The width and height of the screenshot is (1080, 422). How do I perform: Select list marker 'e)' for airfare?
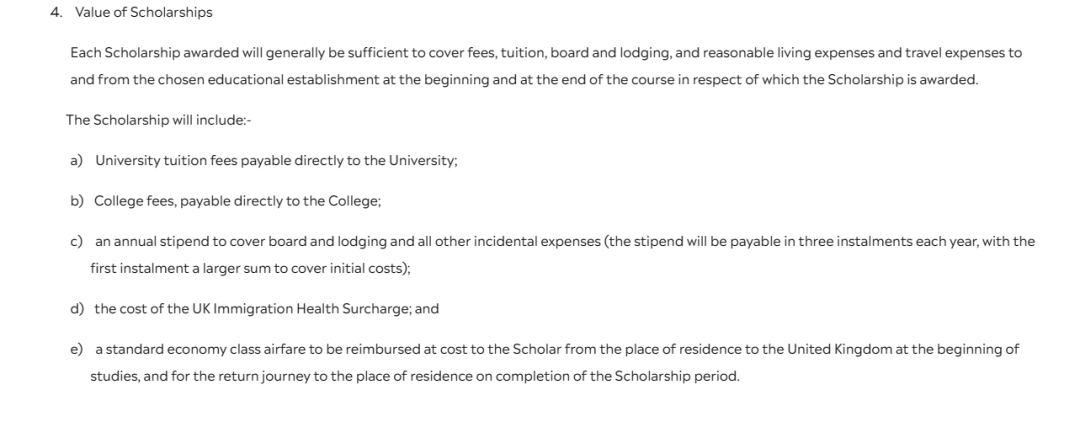76,350
